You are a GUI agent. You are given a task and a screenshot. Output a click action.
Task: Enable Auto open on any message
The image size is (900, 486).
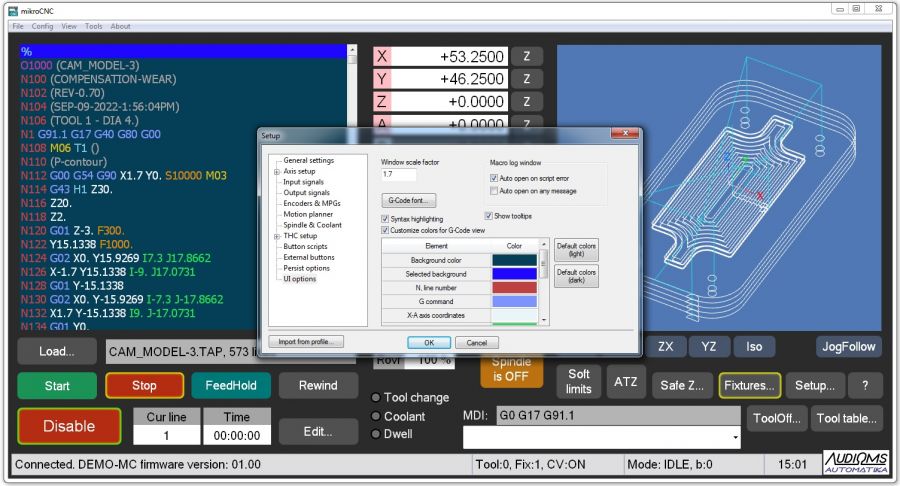point(495,190)
